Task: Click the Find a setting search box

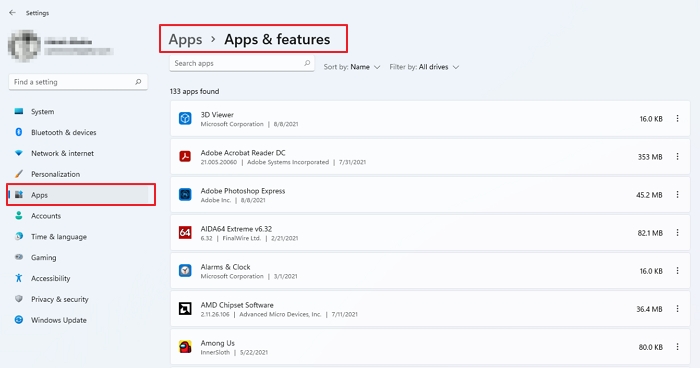Action: pos(78,82)
